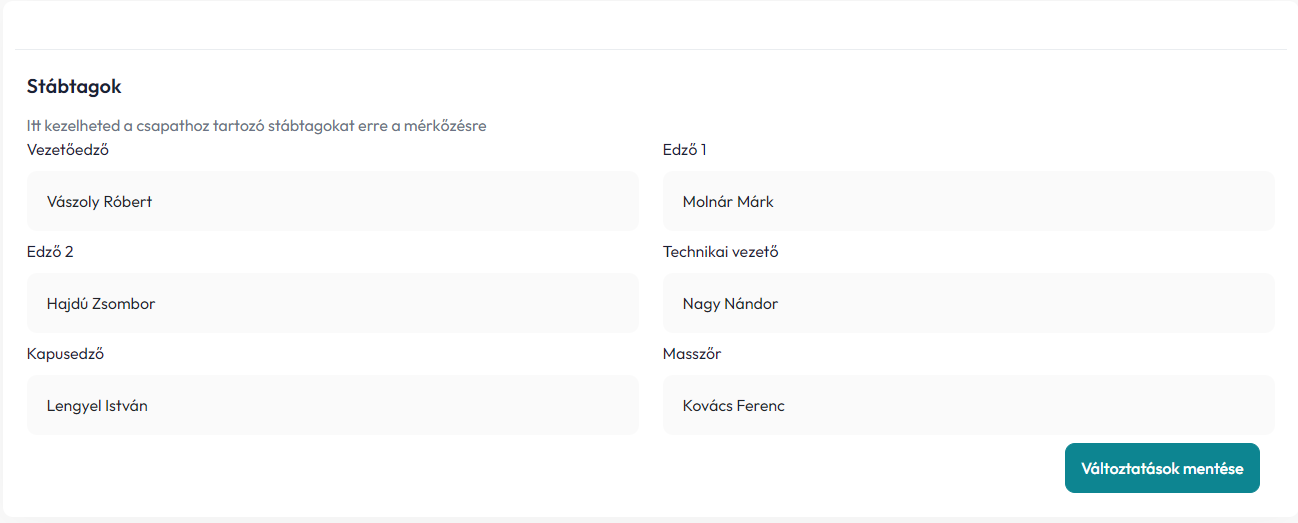Click the Stábtagok section heading
Image resolution: width=1298 pixels, height=523 pixels.
(x=74, y=87)
